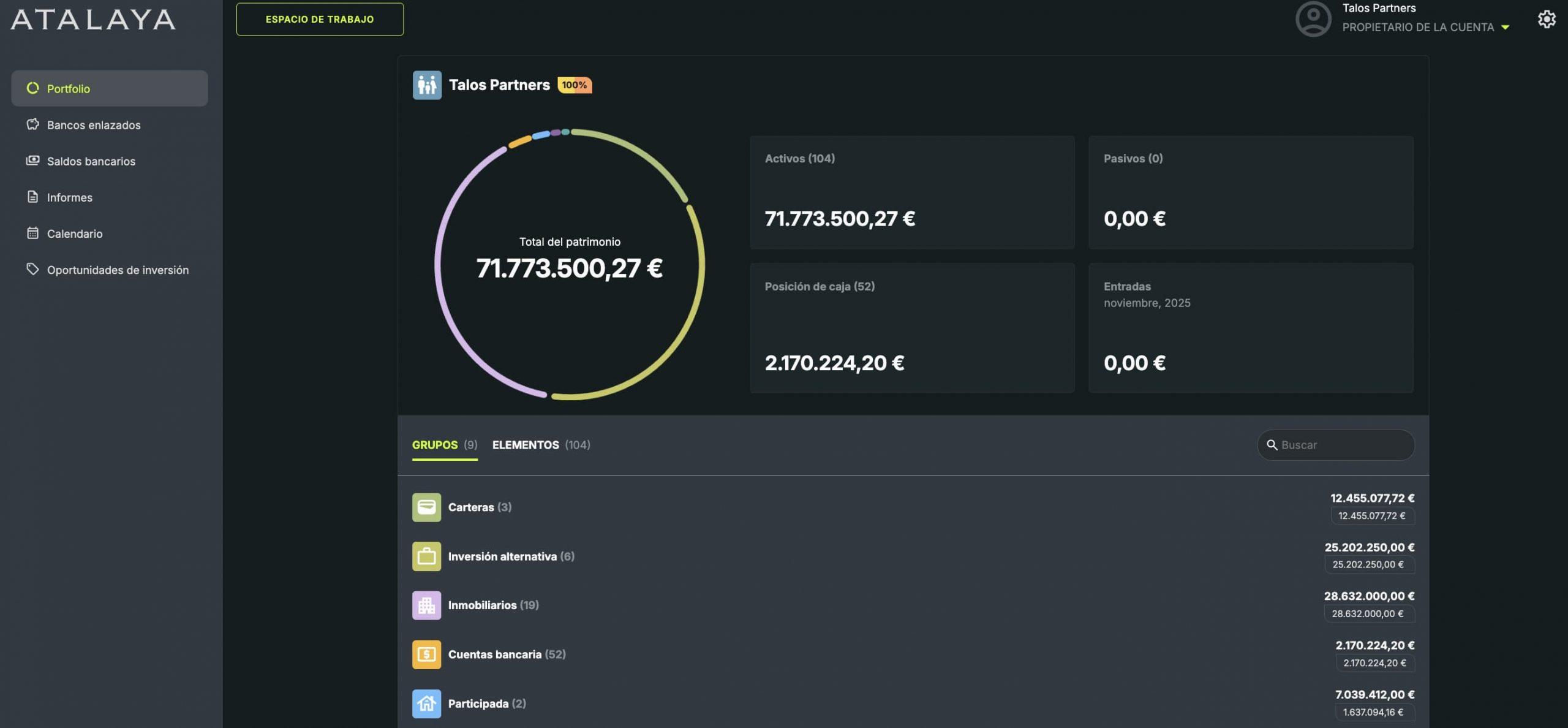Click the user avatar icon
The image size is (1568, 728).
(x=1313, y=19)
